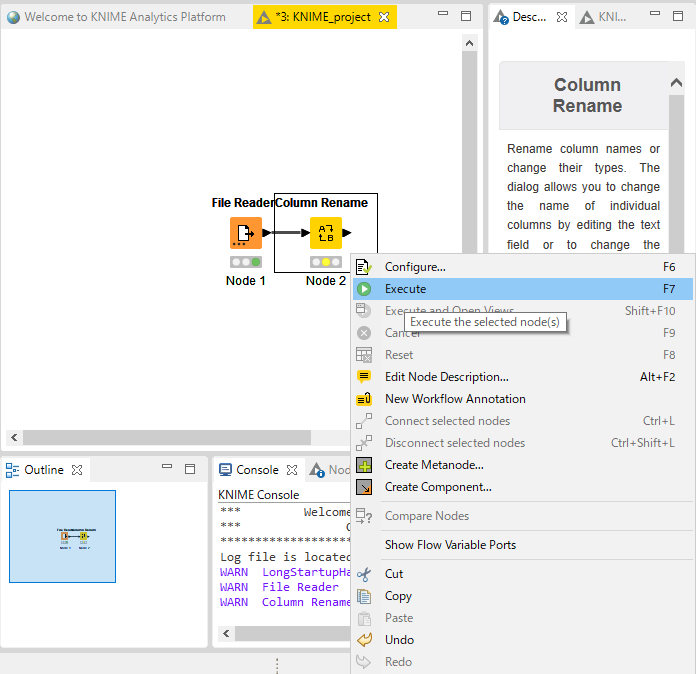Click the green Execute play icon

364,289
